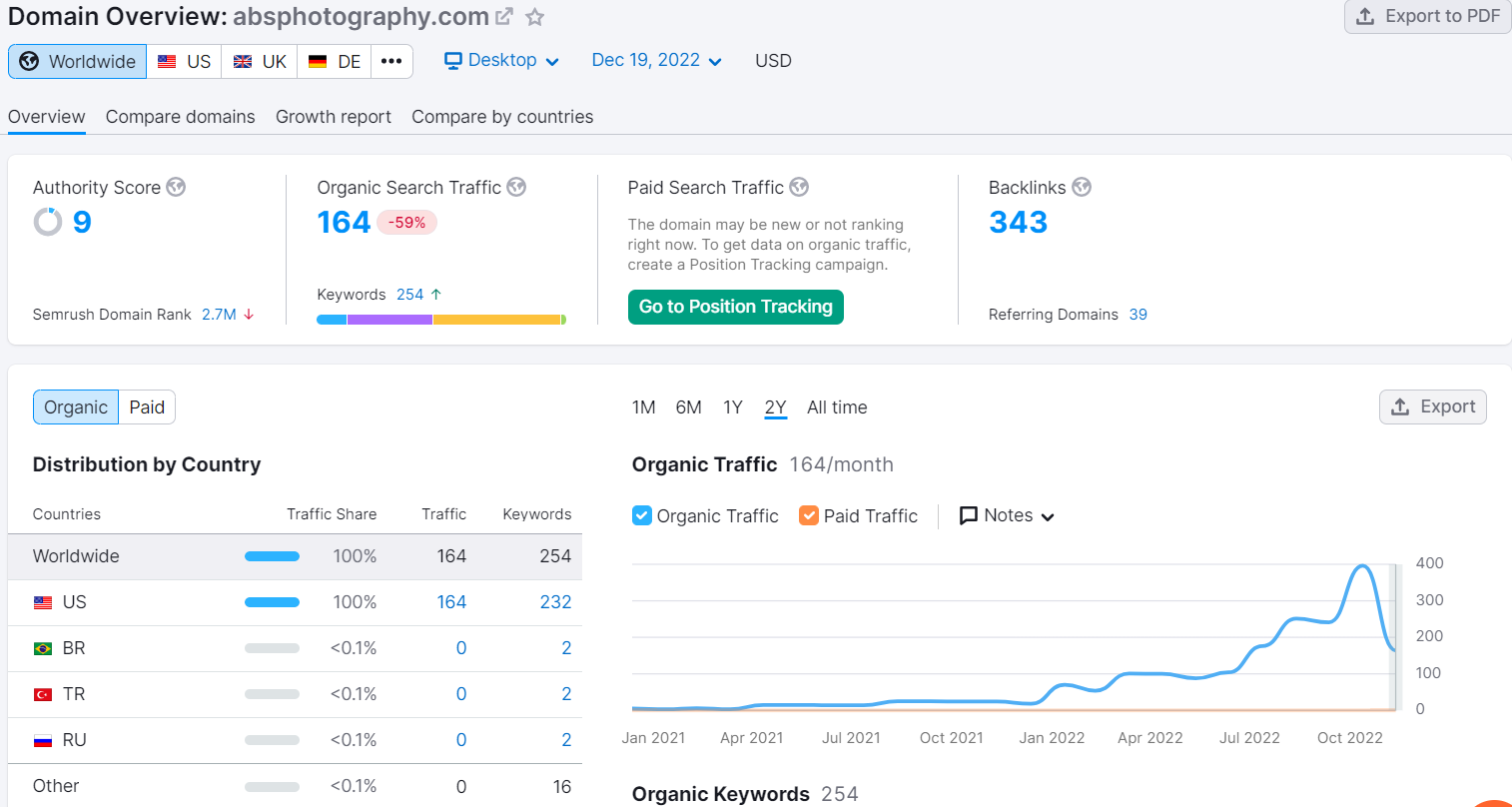Open Referring Domains count 39
The width and height of the screenshot is (1512, 807).
coord(1138,314)
